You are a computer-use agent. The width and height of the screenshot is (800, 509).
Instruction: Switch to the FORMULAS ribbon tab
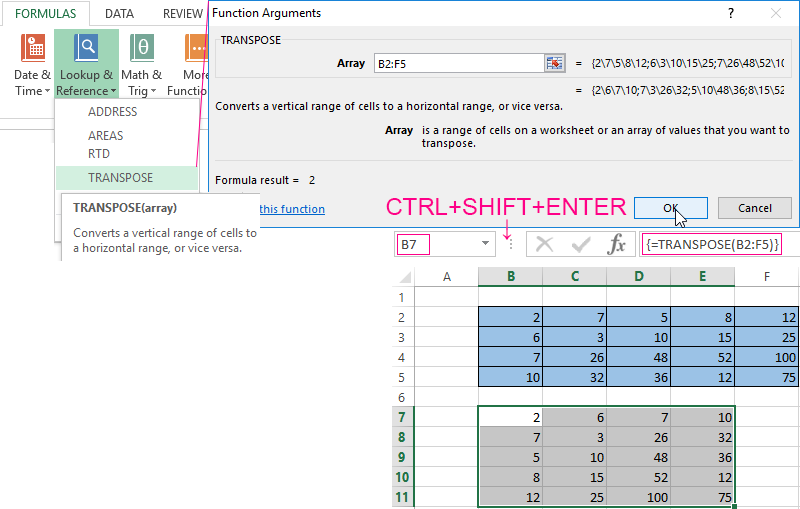[44, 14]
